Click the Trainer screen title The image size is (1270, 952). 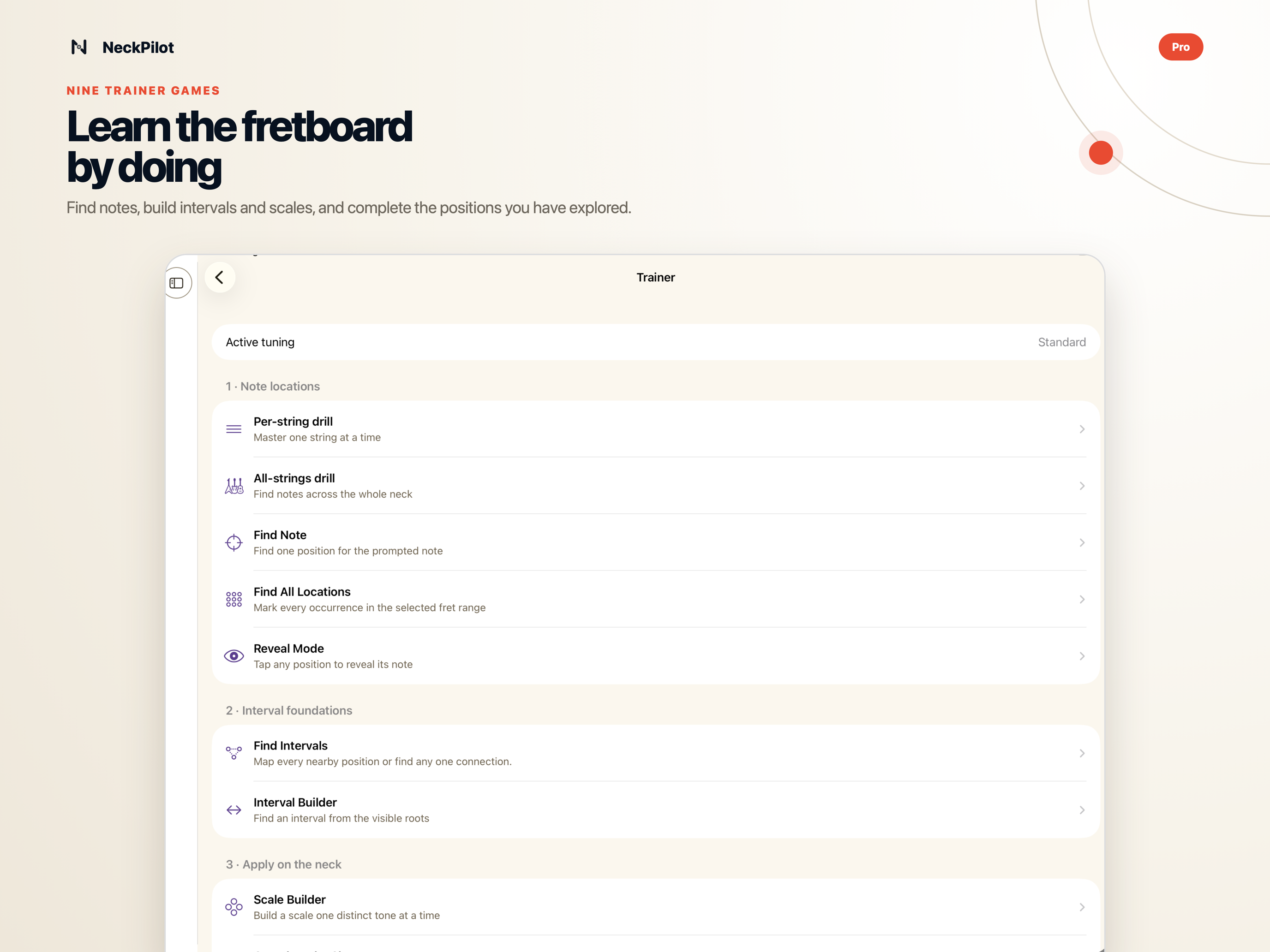pos(656,278)
